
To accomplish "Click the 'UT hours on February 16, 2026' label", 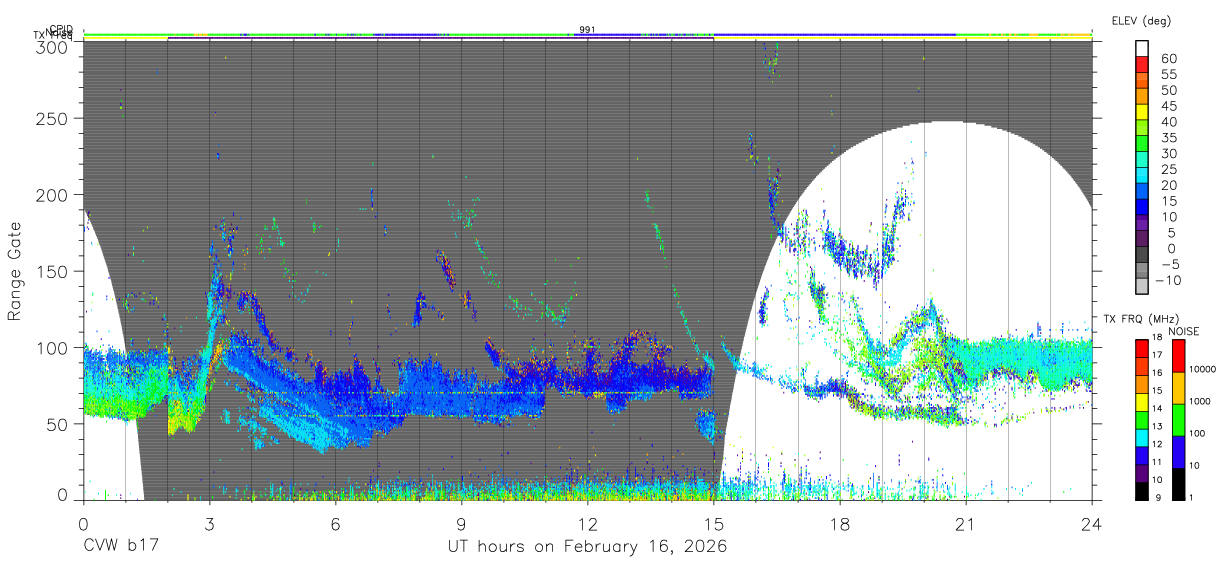I will [x=587, y=548].
